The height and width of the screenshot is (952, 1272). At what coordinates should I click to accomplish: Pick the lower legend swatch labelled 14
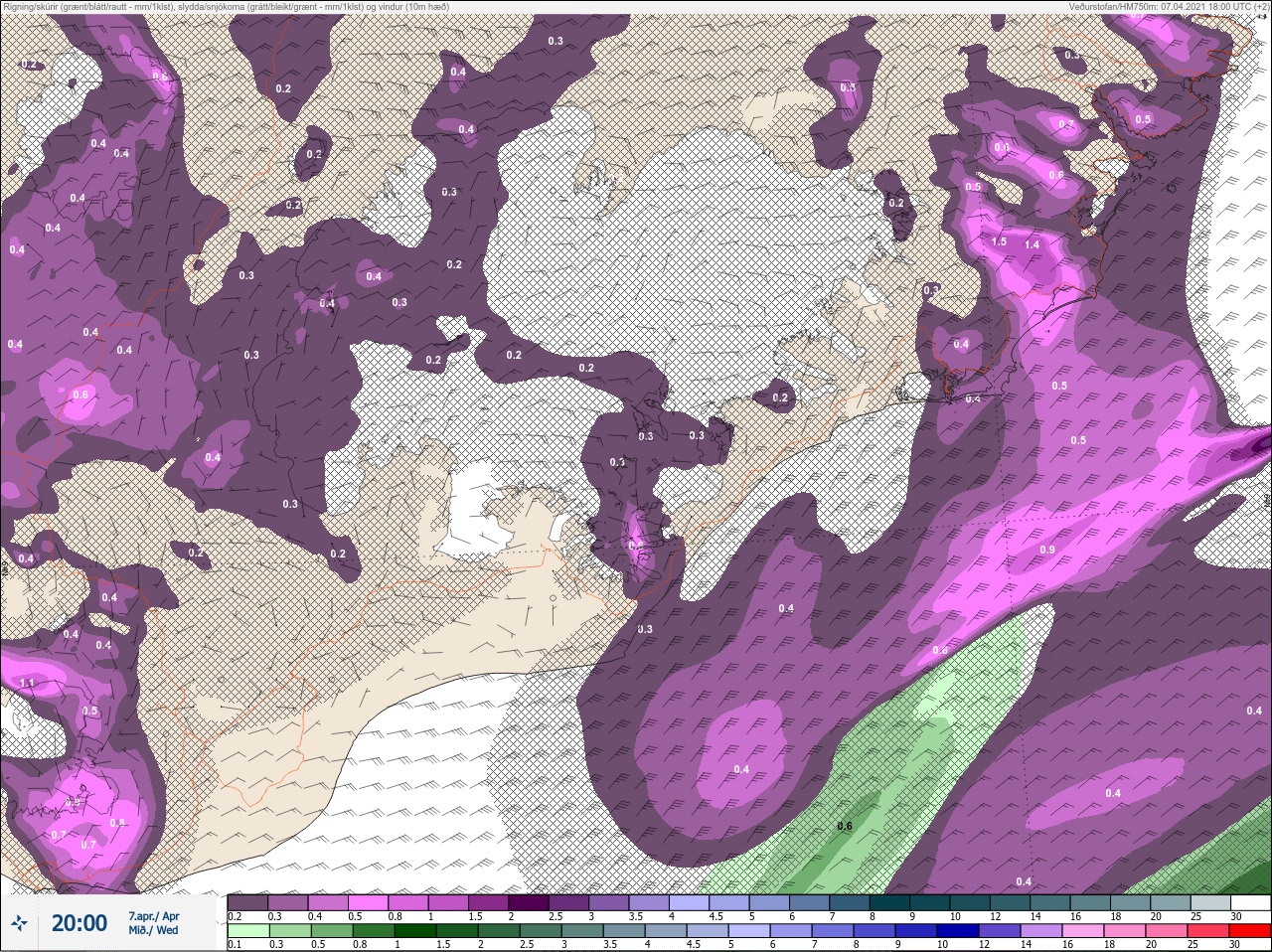[1041, 930]
